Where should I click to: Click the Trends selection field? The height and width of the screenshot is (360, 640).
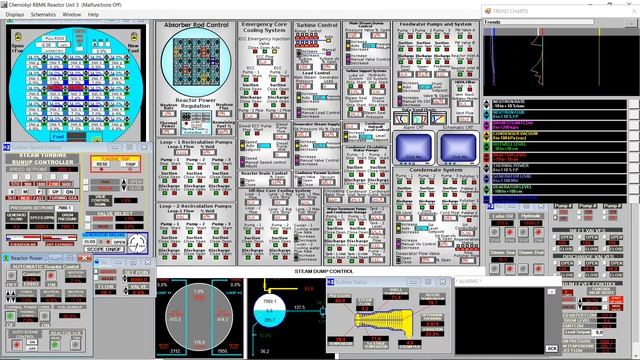539,22
